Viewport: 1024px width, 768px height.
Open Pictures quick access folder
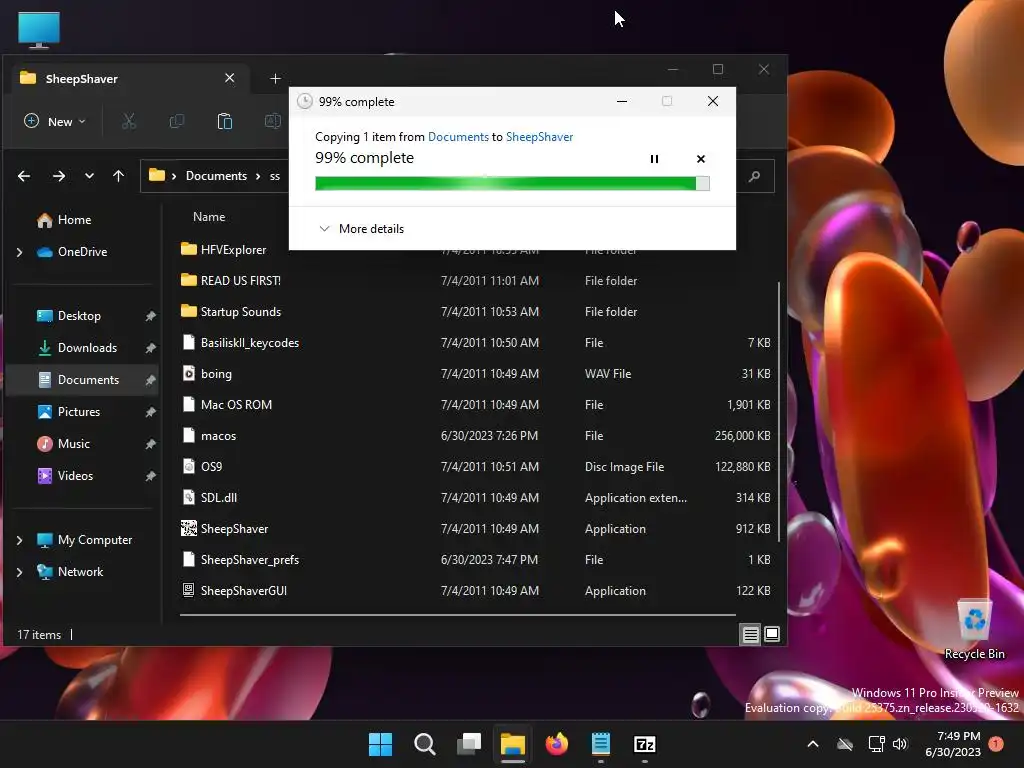coord(69,412)
